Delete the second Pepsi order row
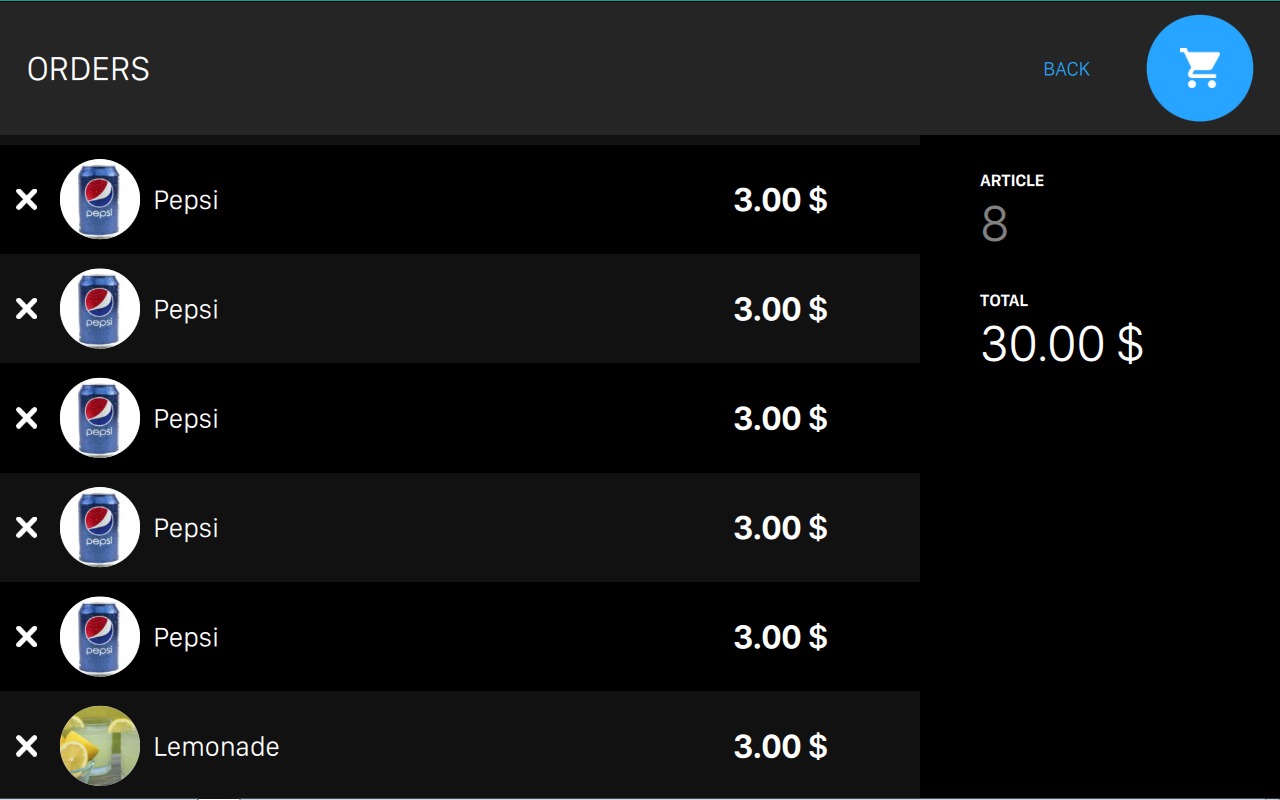 pyautogui.click(x=27, y=309)
